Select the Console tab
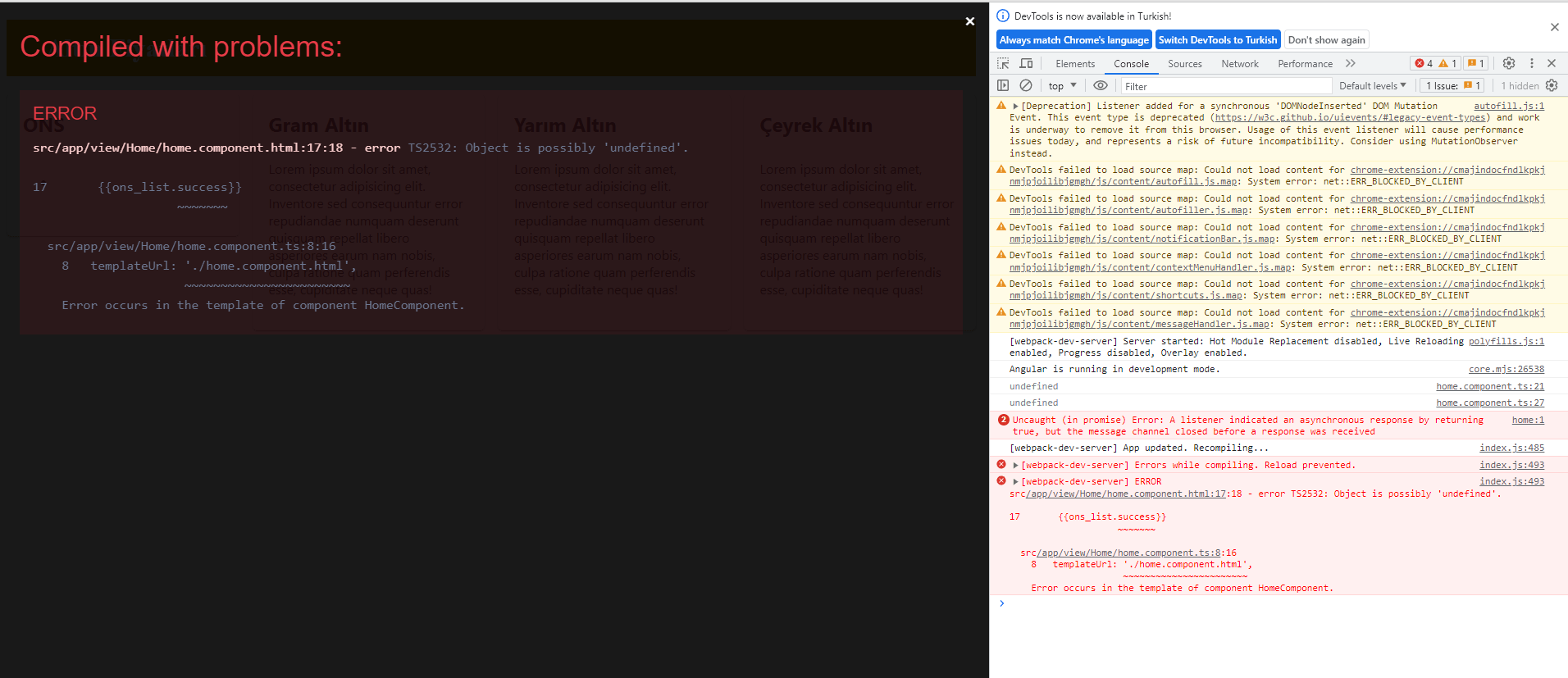Screen dimensions: 1568x678 pyautogui.click(x=1131, y=63)
